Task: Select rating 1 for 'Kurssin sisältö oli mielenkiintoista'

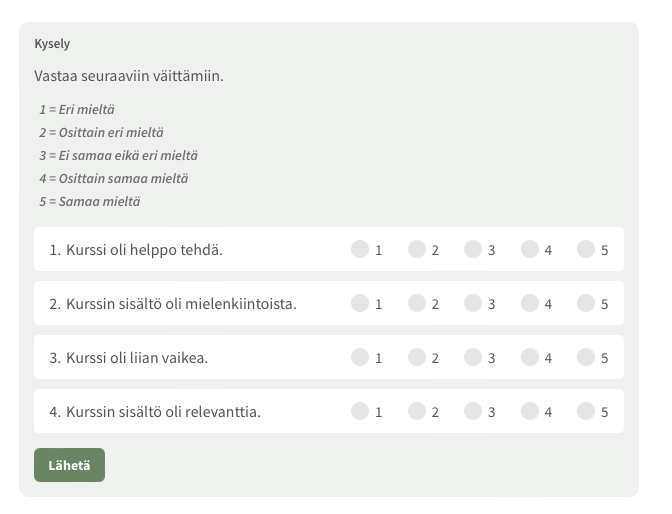Action: point(360,303)
